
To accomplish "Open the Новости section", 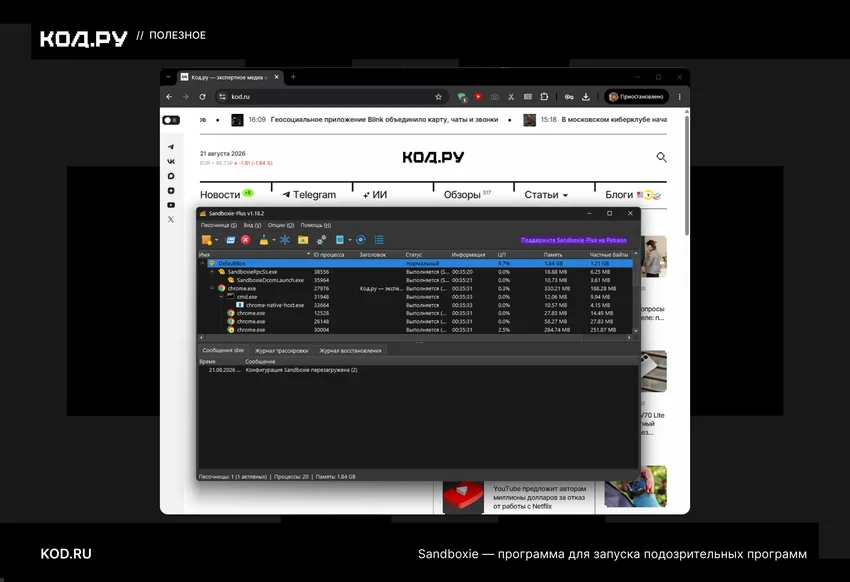I will [x=220, y=195].
